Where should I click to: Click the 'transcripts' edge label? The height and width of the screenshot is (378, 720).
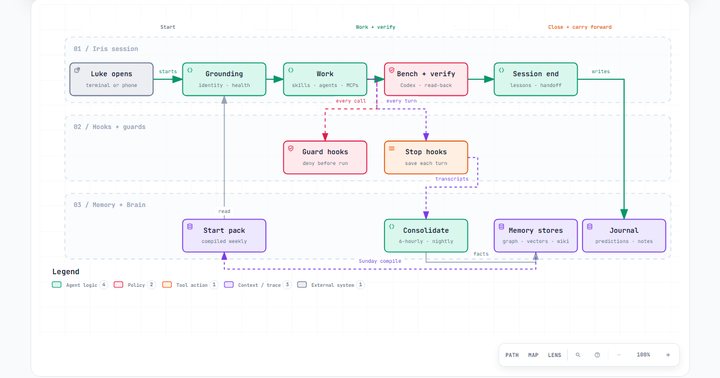point(452,179)
